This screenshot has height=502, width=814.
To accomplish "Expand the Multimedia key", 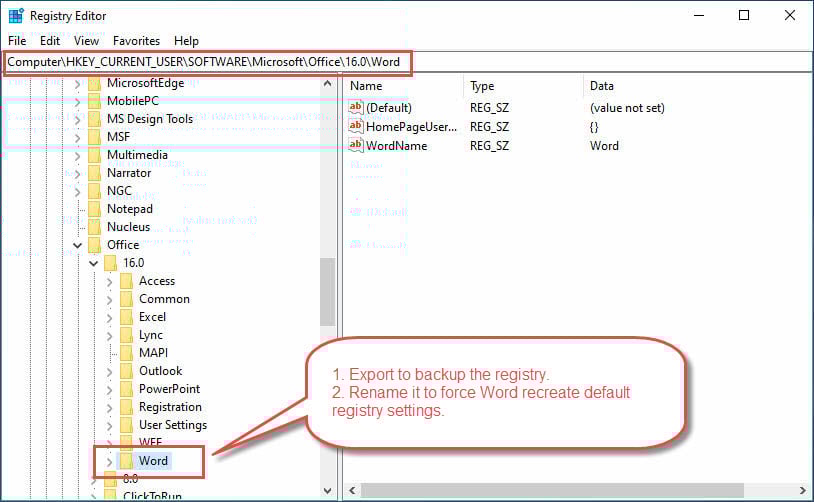I will click(77, 156).
